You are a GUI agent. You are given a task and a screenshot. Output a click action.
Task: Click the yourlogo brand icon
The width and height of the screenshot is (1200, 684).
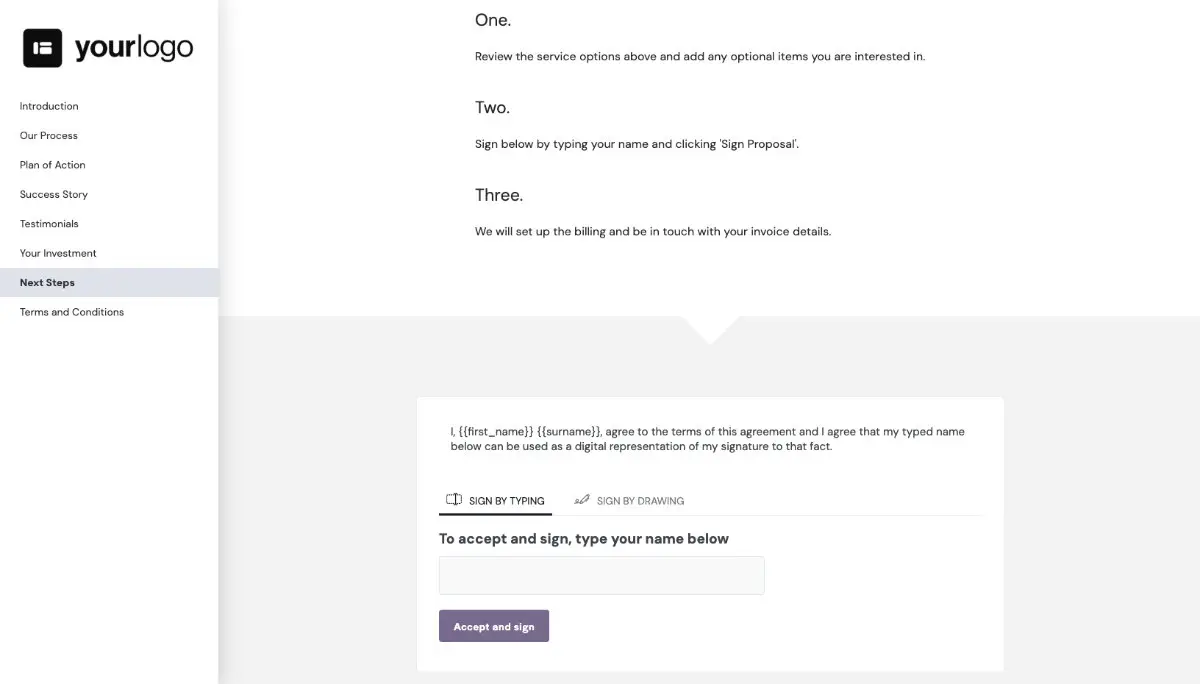click(41, 47)
